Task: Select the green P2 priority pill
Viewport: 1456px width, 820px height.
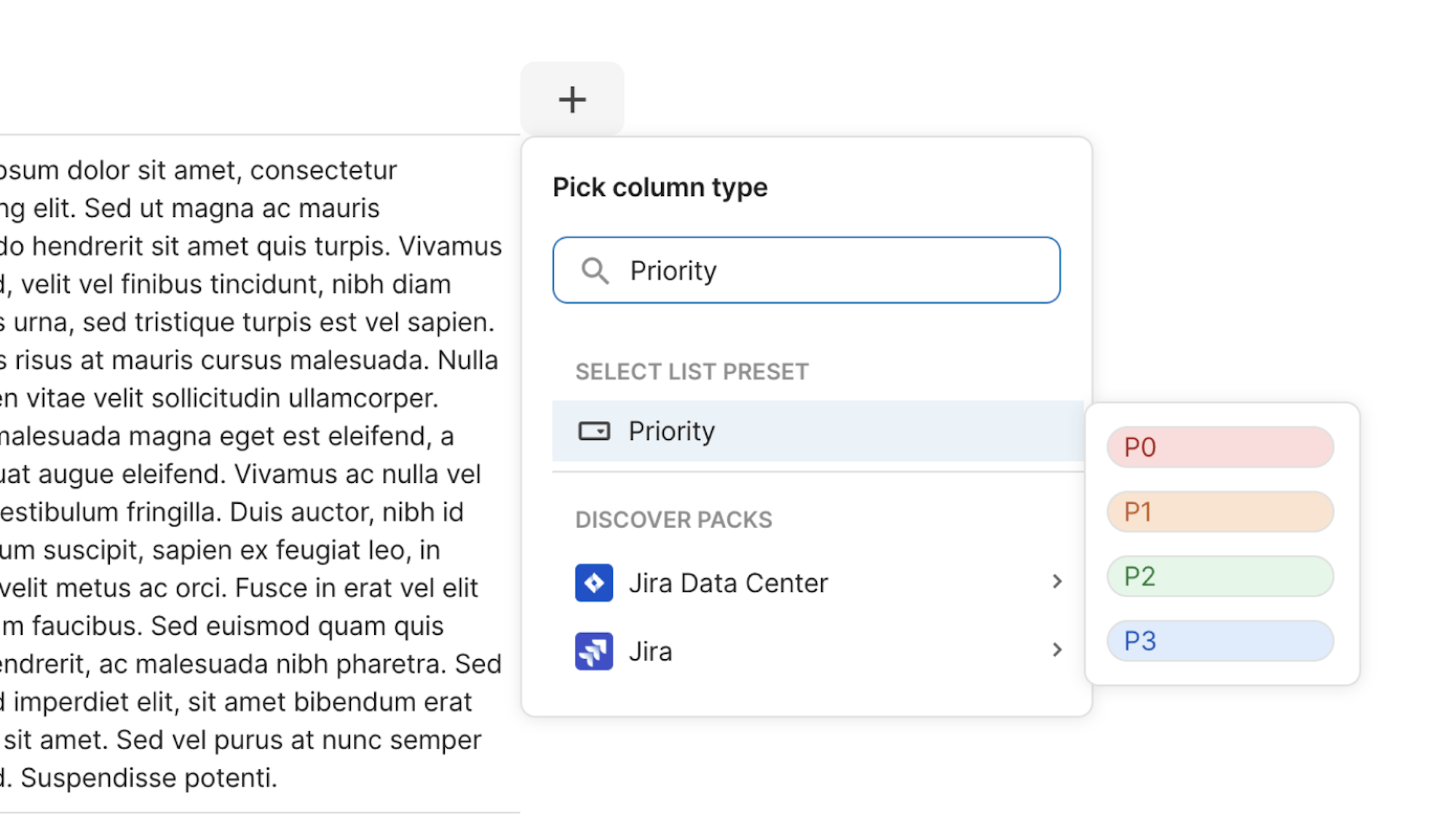Action: [x=1220, y=577]
